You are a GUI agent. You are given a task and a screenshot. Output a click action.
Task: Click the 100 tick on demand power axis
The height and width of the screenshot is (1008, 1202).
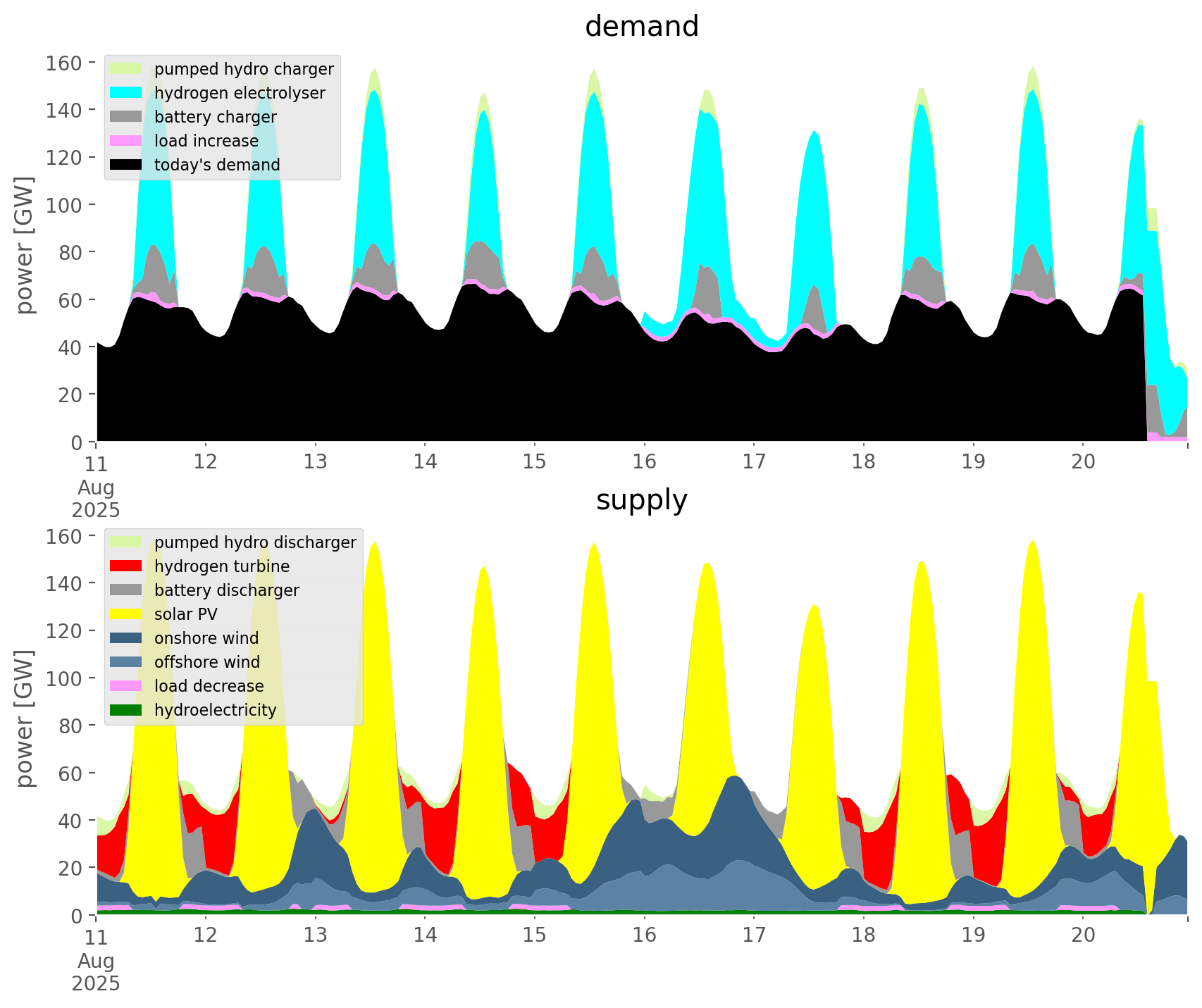pyautogui.click(x=65, y=205)
